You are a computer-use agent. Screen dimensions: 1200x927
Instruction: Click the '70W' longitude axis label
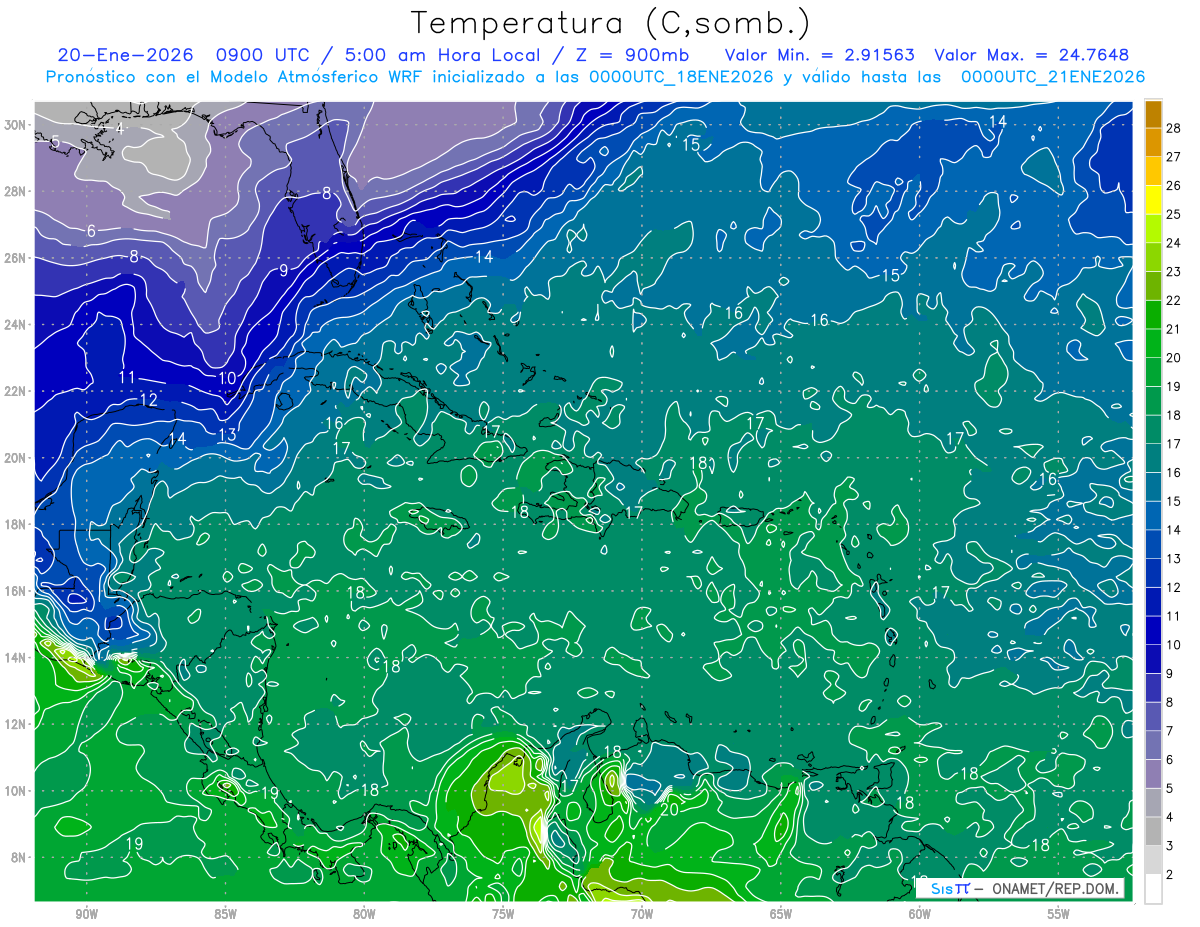point(642,915)
